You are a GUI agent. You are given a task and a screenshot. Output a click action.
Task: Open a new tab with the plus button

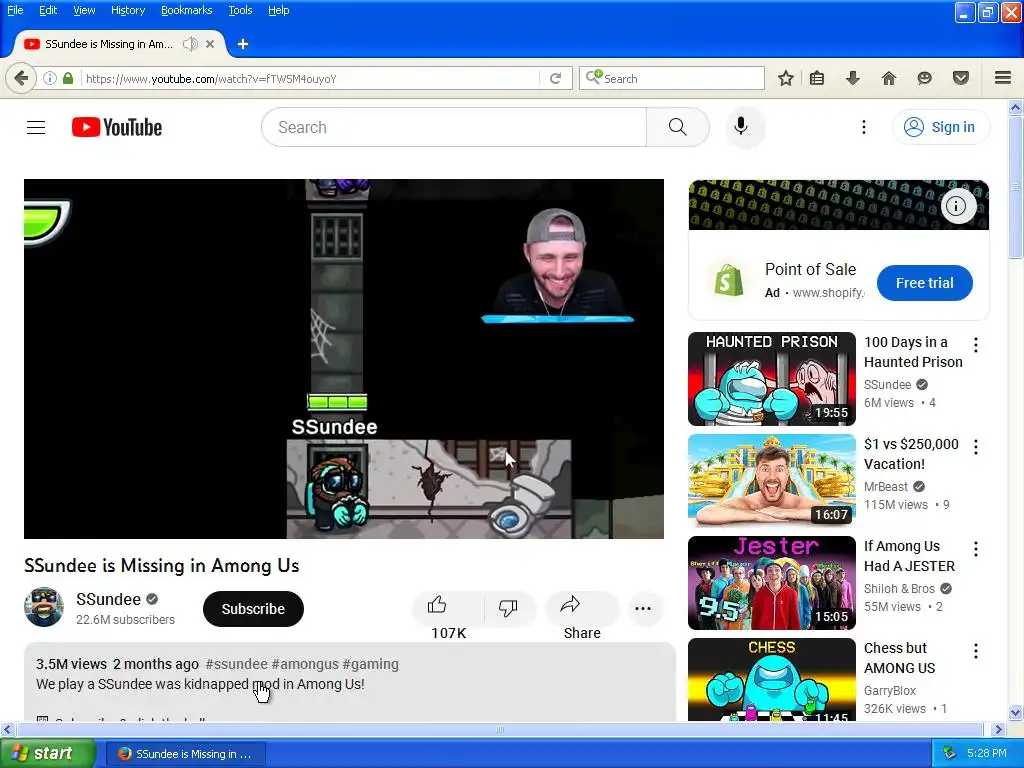point(243,44)
